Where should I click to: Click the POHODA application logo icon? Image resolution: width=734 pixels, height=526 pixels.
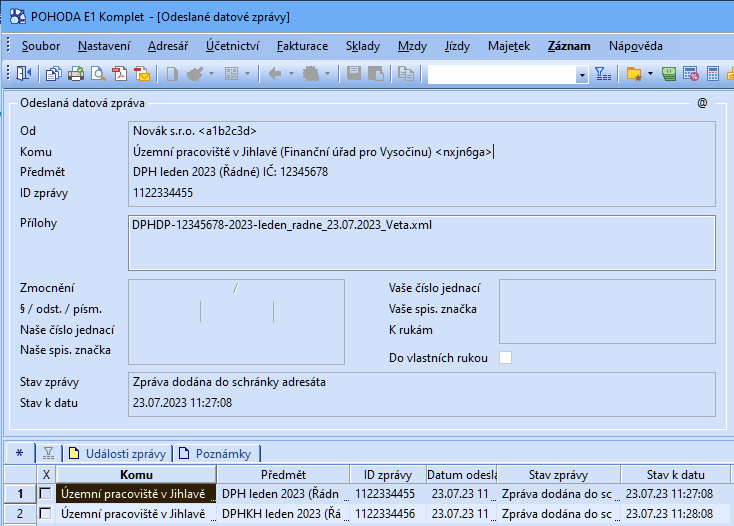[18, 16]
